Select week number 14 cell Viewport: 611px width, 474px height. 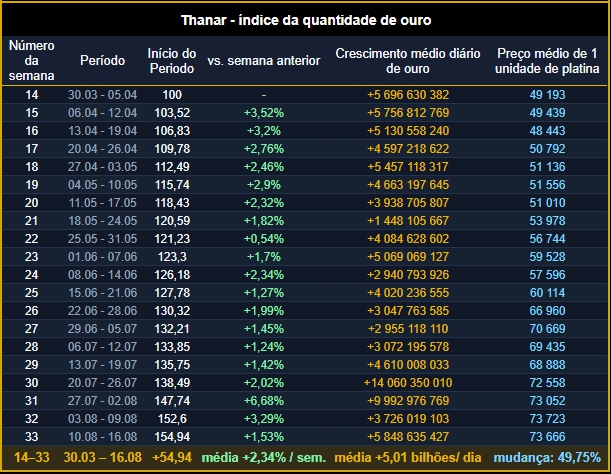[32, 95]
